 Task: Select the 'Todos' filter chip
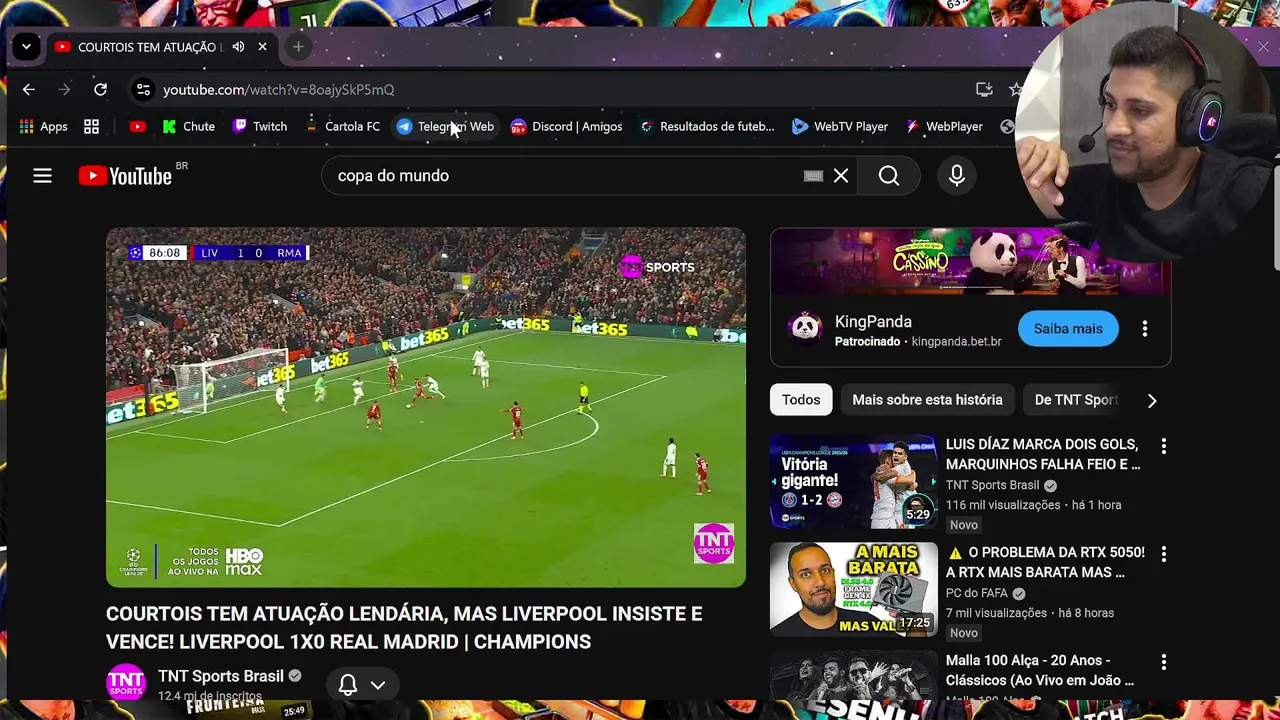point(801,400)
